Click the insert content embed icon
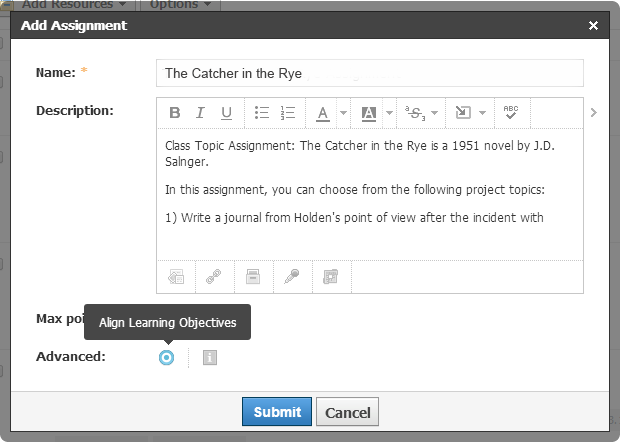The width and height of the screenshot is (620, 442). (331, 275)
